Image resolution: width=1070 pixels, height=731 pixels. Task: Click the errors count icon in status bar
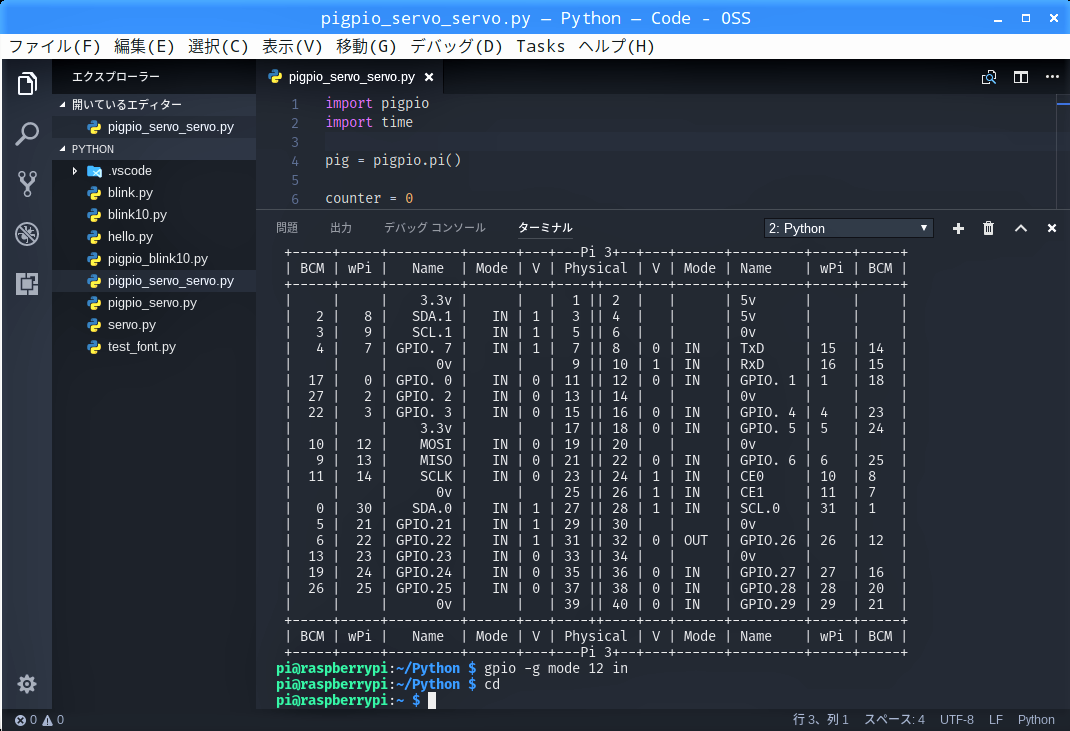tap(26, 719)
